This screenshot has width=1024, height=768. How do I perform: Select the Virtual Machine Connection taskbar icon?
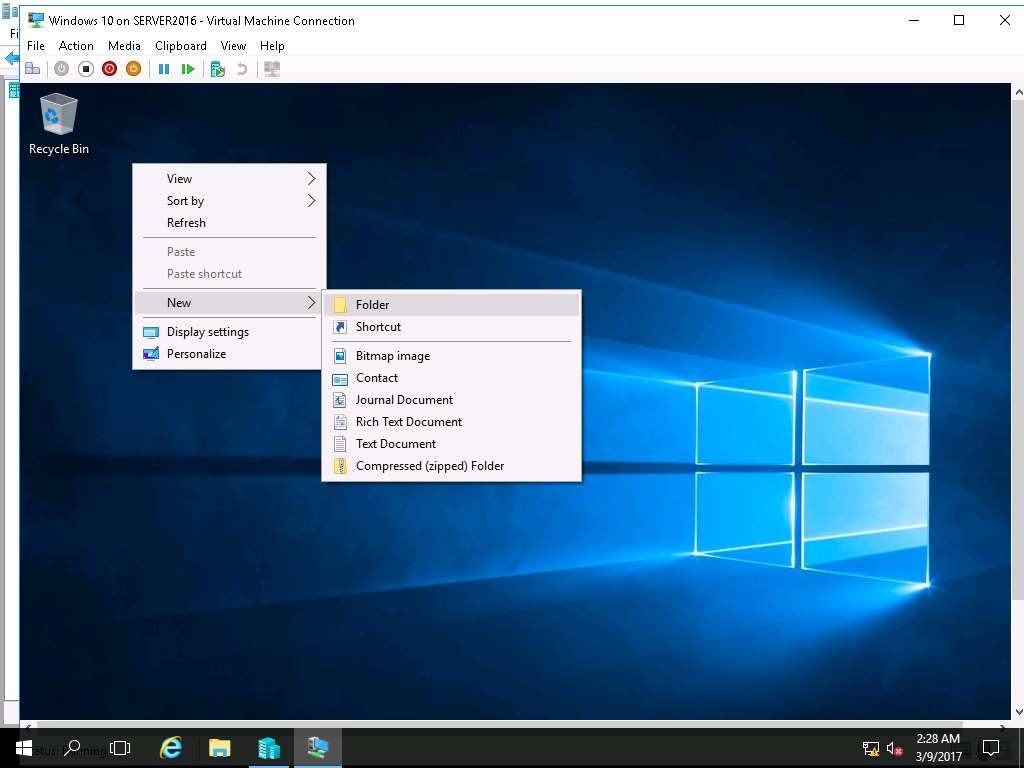[318, 748]
